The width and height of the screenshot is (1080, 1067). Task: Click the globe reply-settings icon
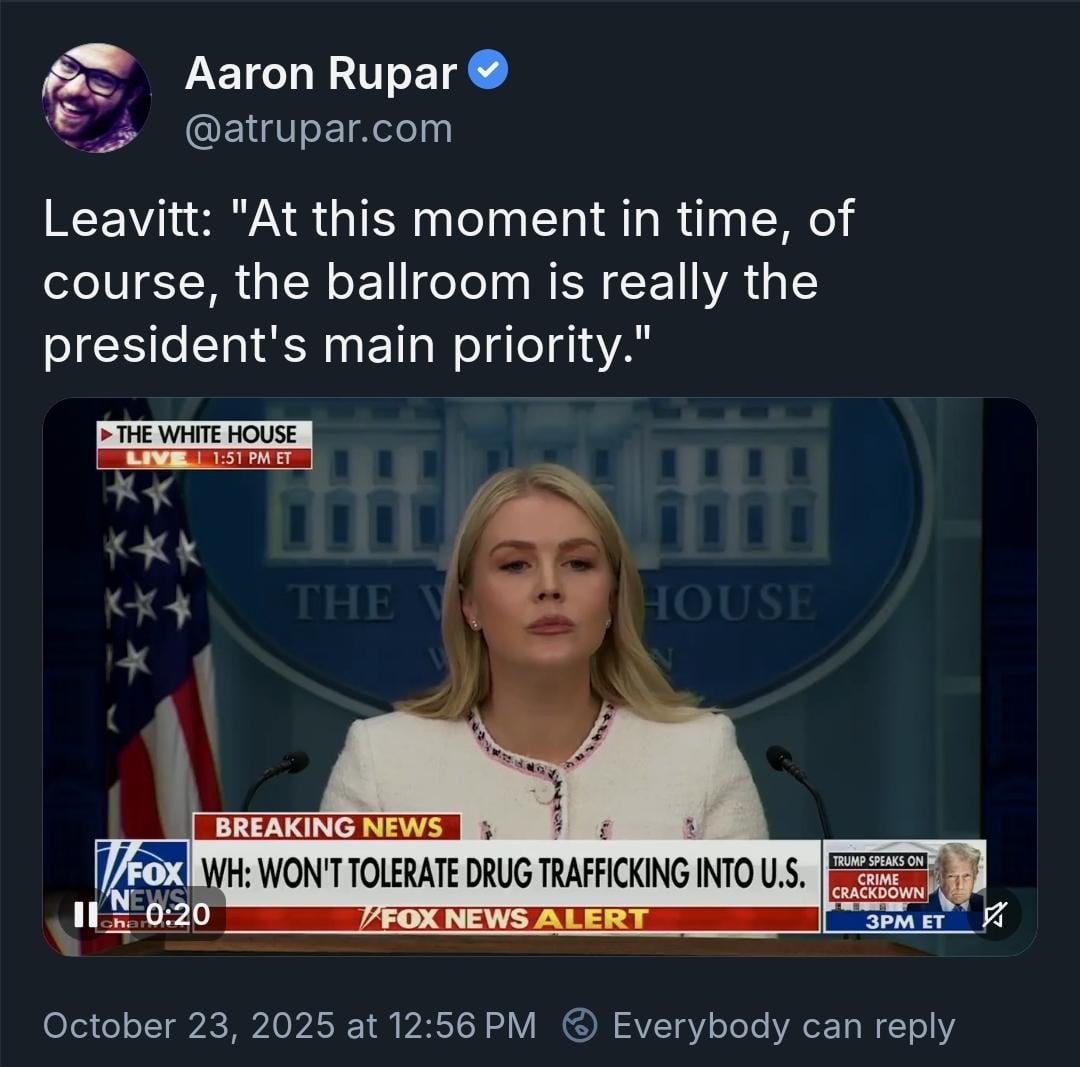[x=580, y=1026]
